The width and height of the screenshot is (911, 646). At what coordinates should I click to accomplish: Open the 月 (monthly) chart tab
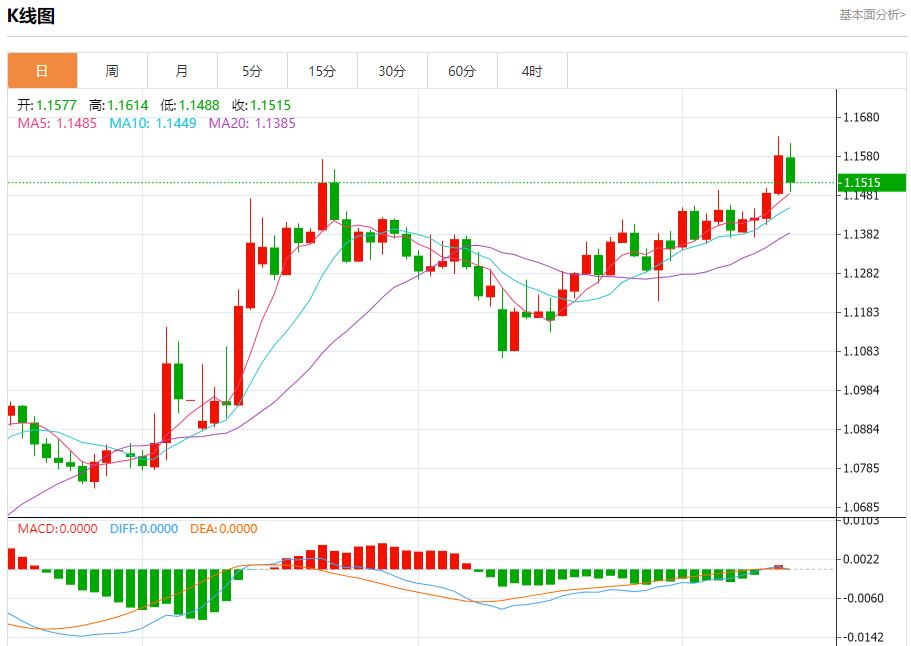click(182, 71)
